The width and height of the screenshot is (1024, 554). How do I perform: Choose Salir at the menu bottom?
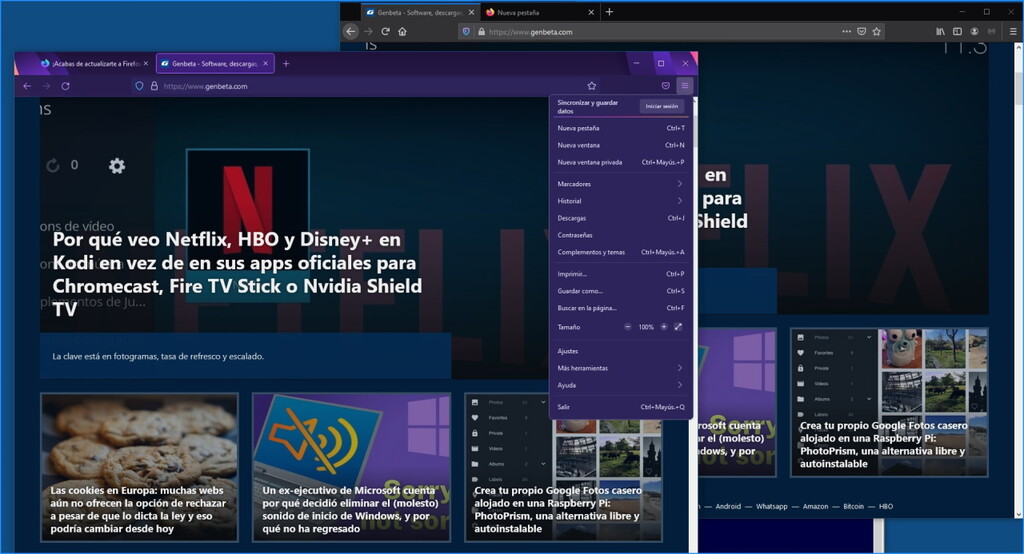click(x=620, y=407)
